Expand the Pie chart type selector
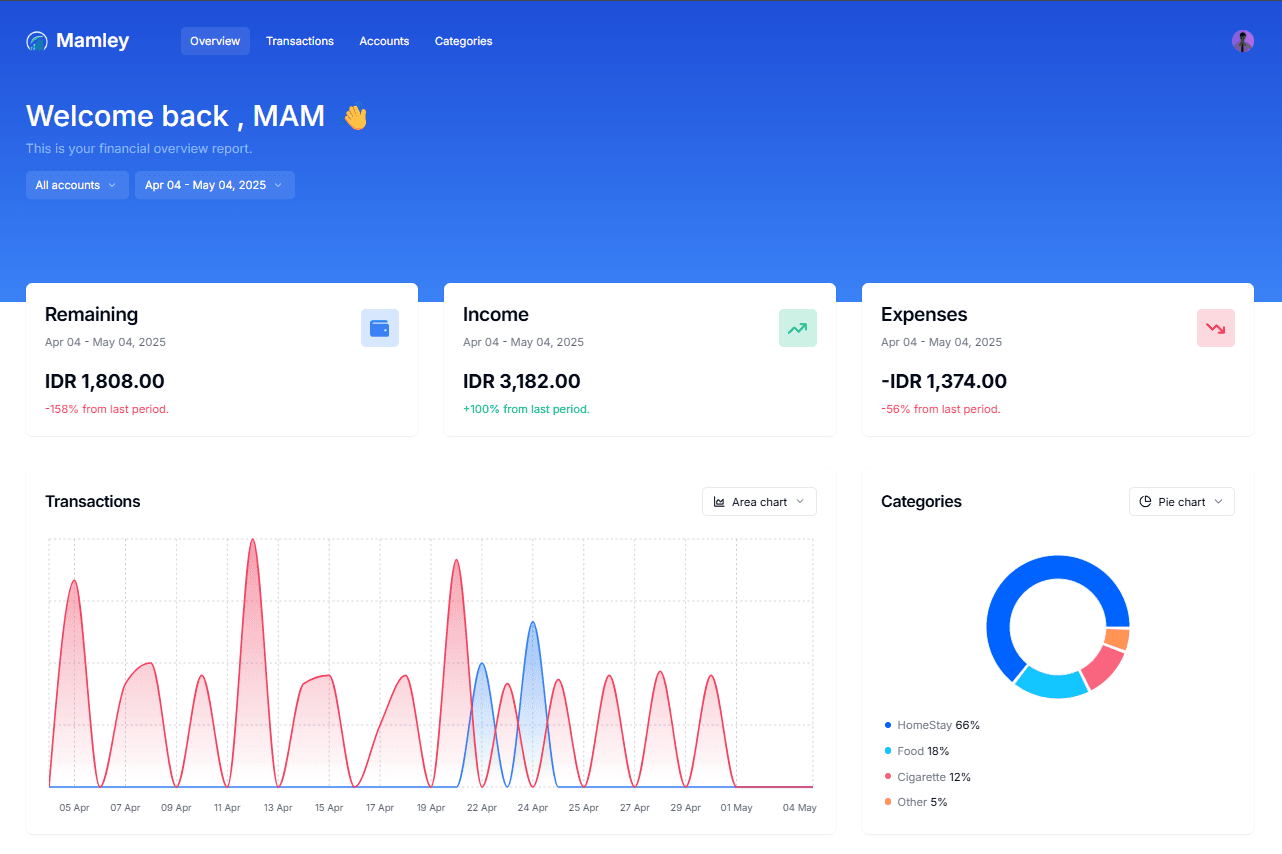 pyautogui.click(x=1181, y=502)
